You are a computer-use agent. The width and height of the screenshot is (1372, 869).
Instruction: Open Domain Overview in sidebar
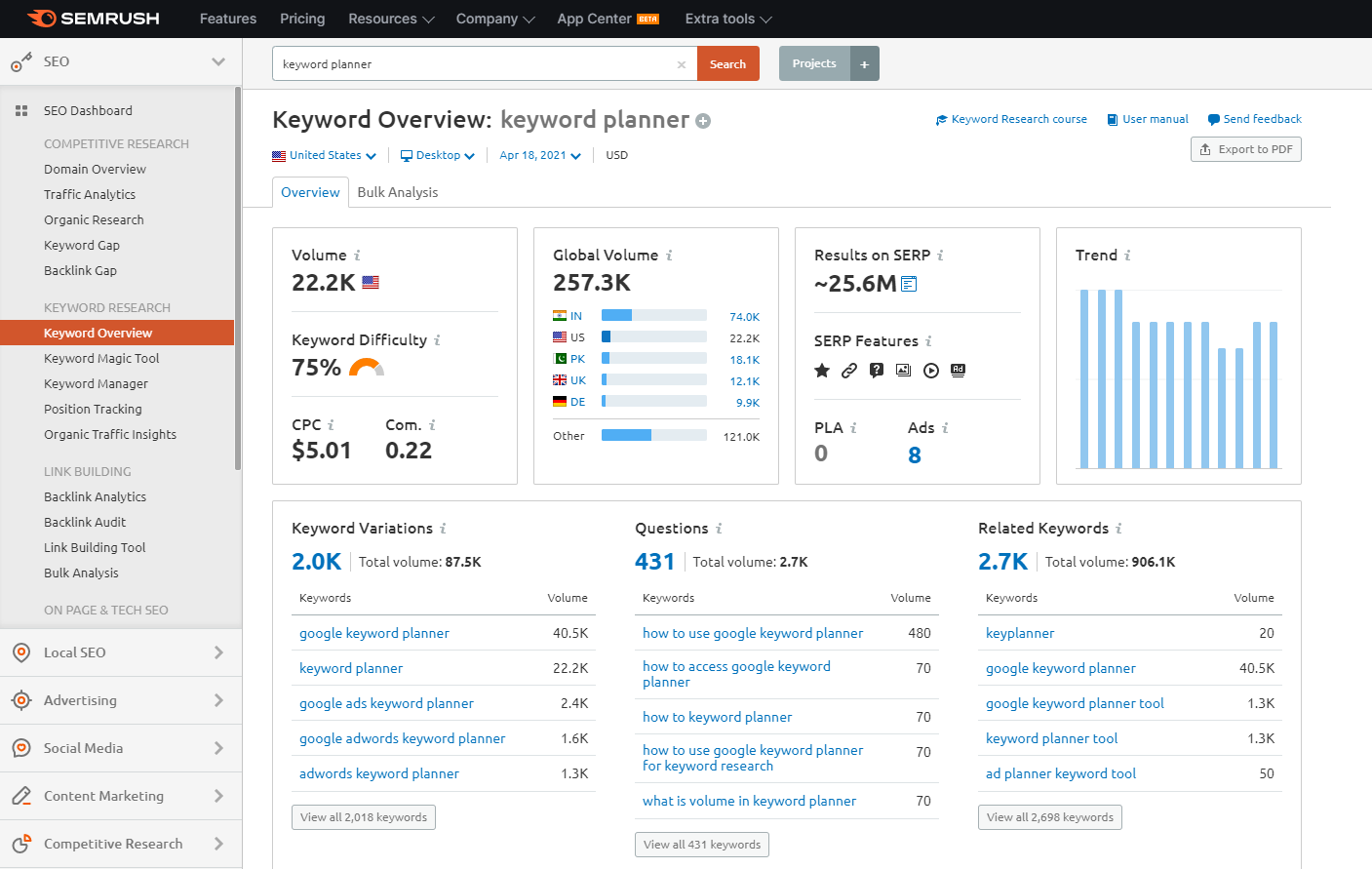coord(95,169)
